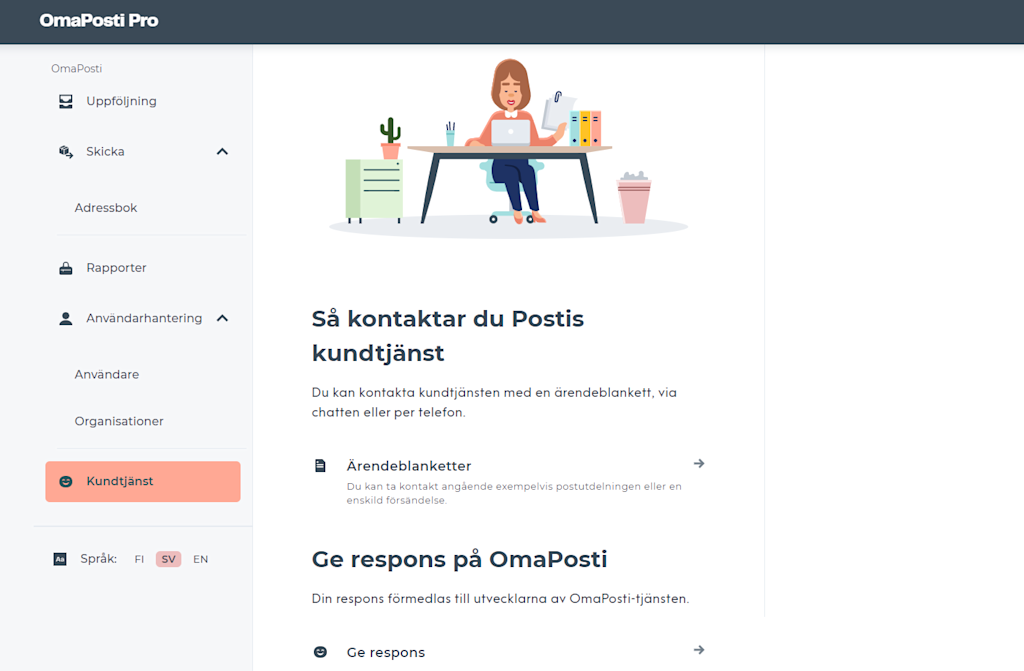Open Adressbok under Skicka
The width and height of the screenshot is (1024, 671).
pyautogui.click(x=106, y=208)
